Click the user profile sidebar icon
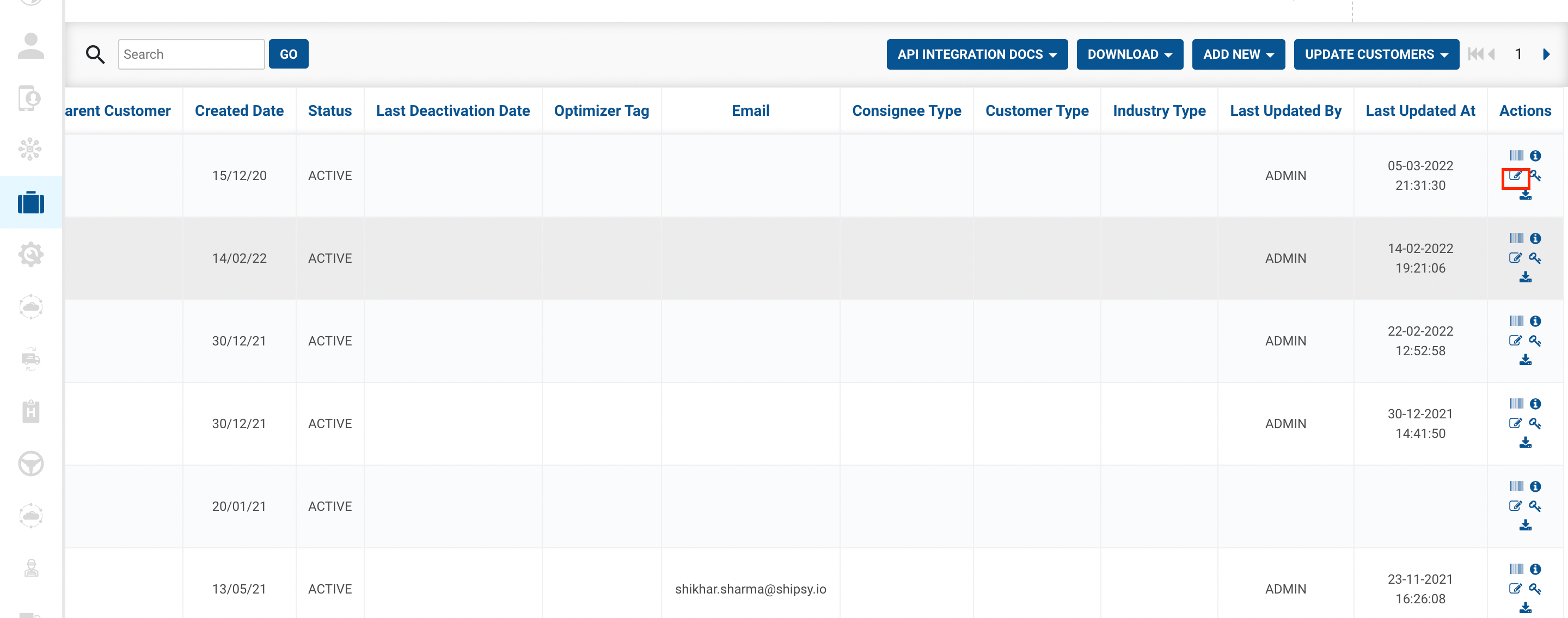Screen dimensions: 1568x618 [31, 46]
